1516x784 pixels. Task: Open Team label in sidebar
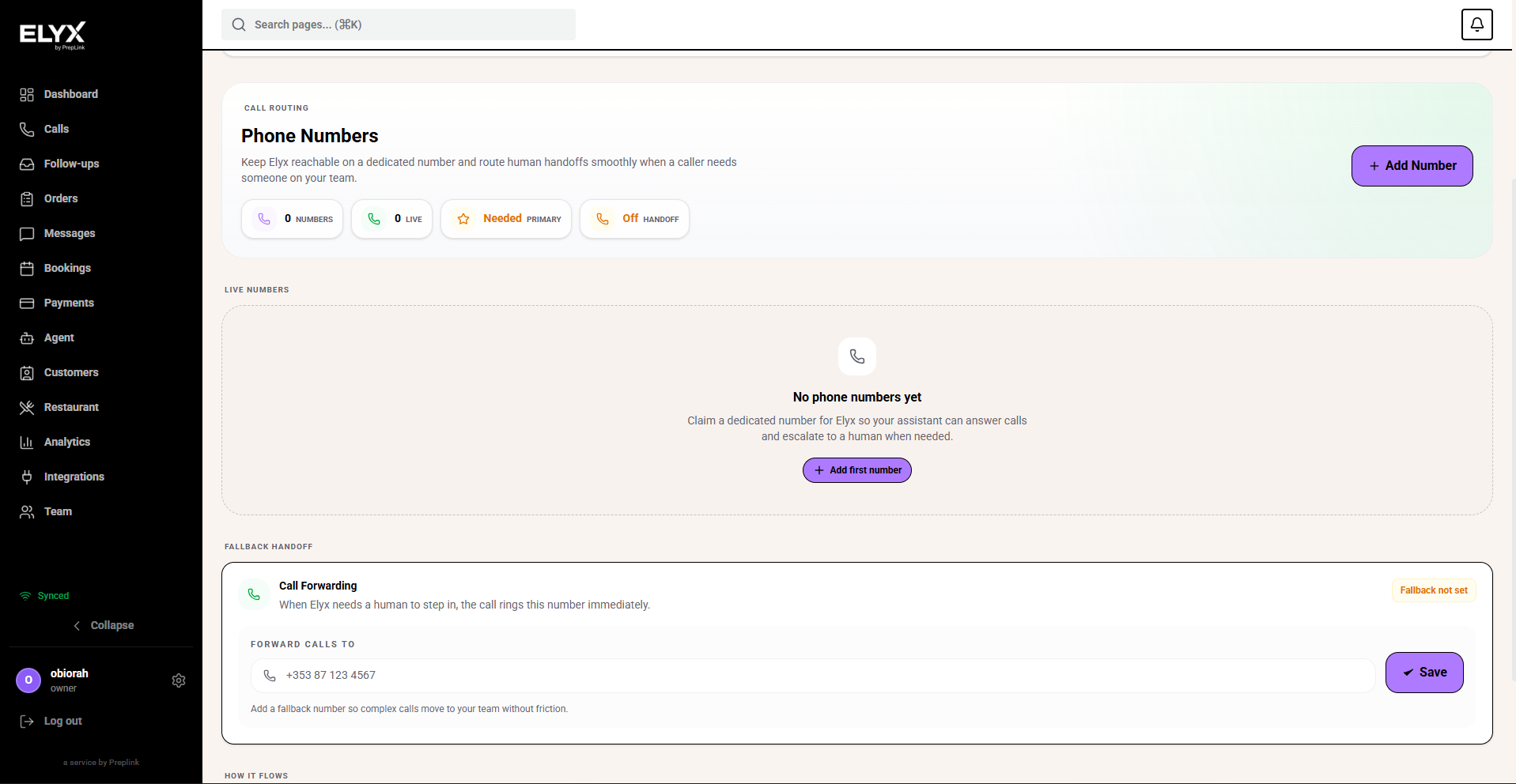click(58, 511)
